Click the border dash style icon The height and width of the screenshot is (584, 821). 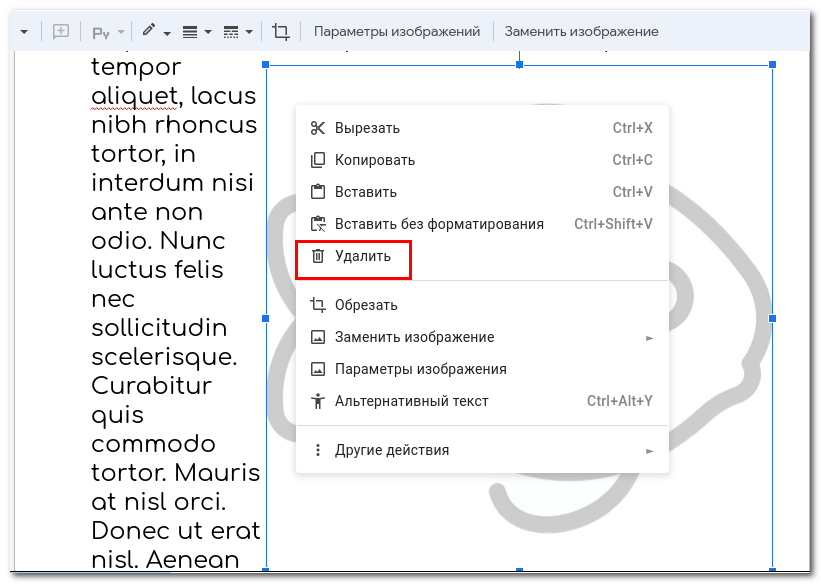click(231, 32)
